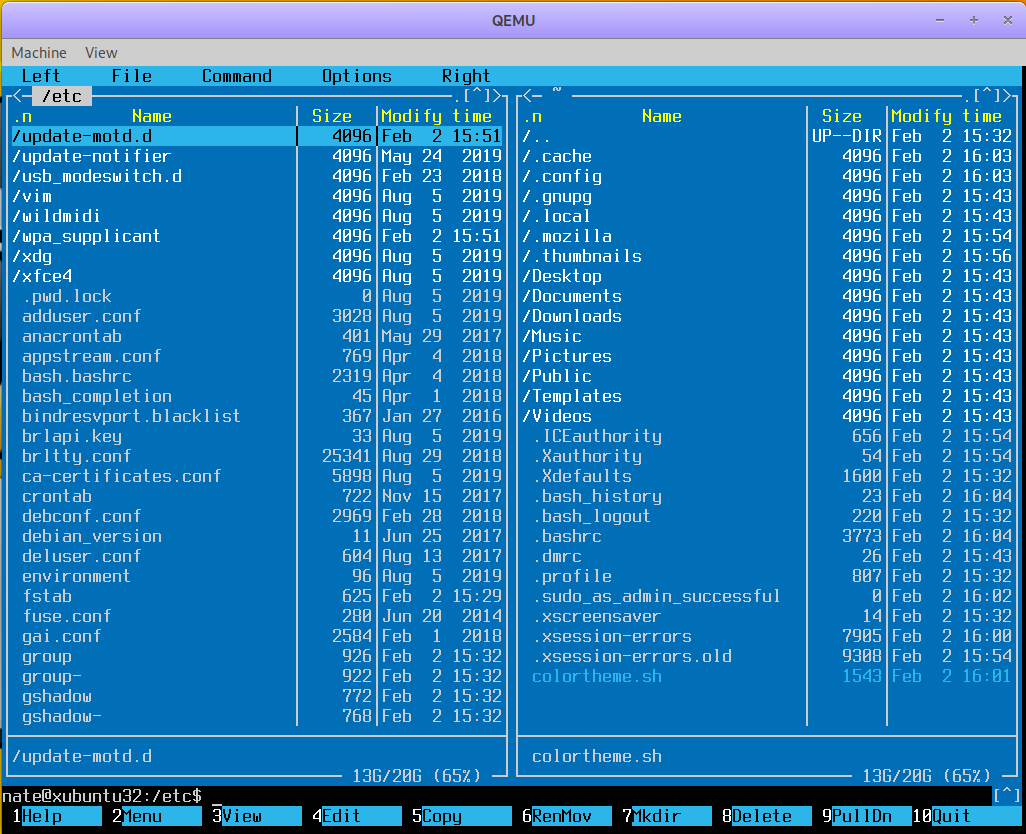The width and height of the screenshot is (1026, 834).
Task: Open the Right panel menu
Action: click(x=466, y=76)
